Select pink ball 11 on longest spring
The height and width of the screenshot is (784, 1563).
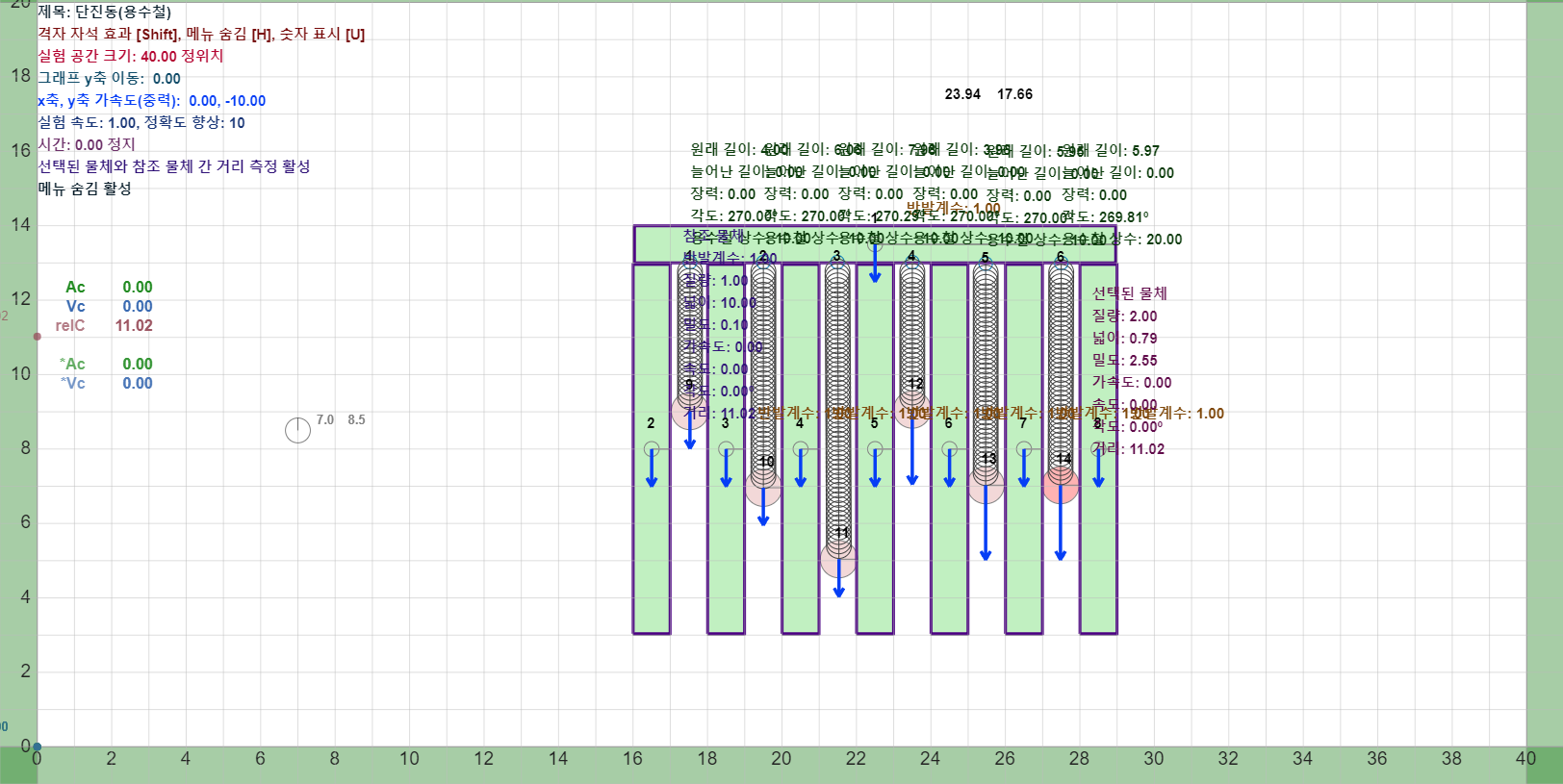(838, 559)
